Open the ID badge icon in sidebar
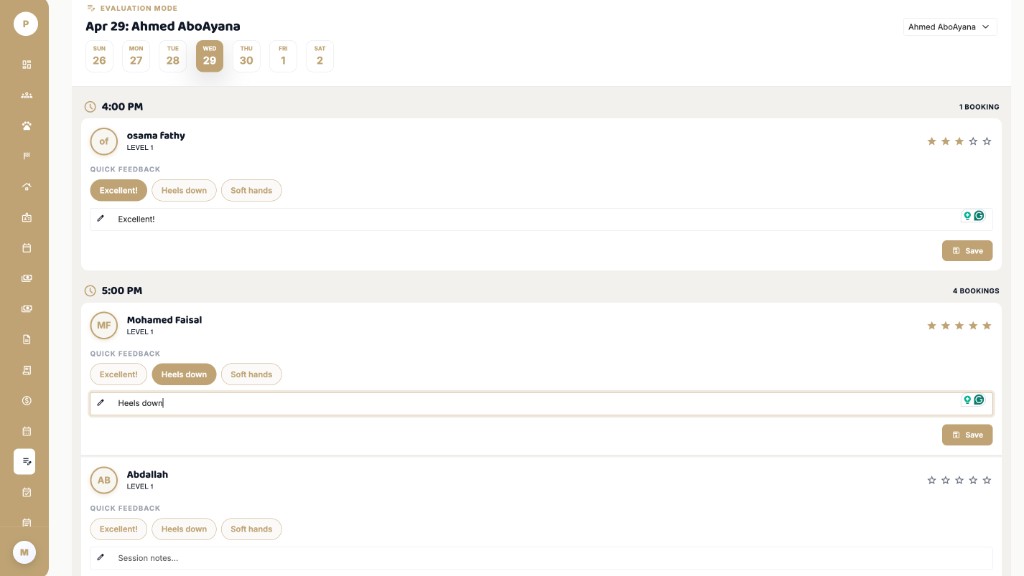1024x576 pixels. pyautogui.click(x=27, y=217)
